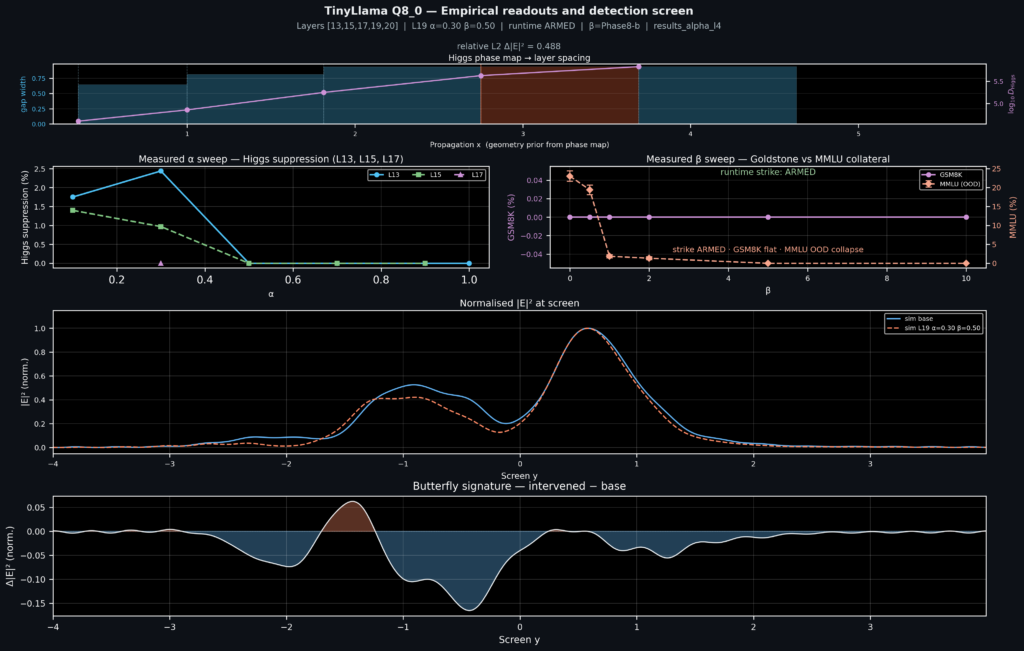Click the deepest trough of the butterfly signature curve
The height and width of the screenshot is (651, 1024).
coord(470,610)
